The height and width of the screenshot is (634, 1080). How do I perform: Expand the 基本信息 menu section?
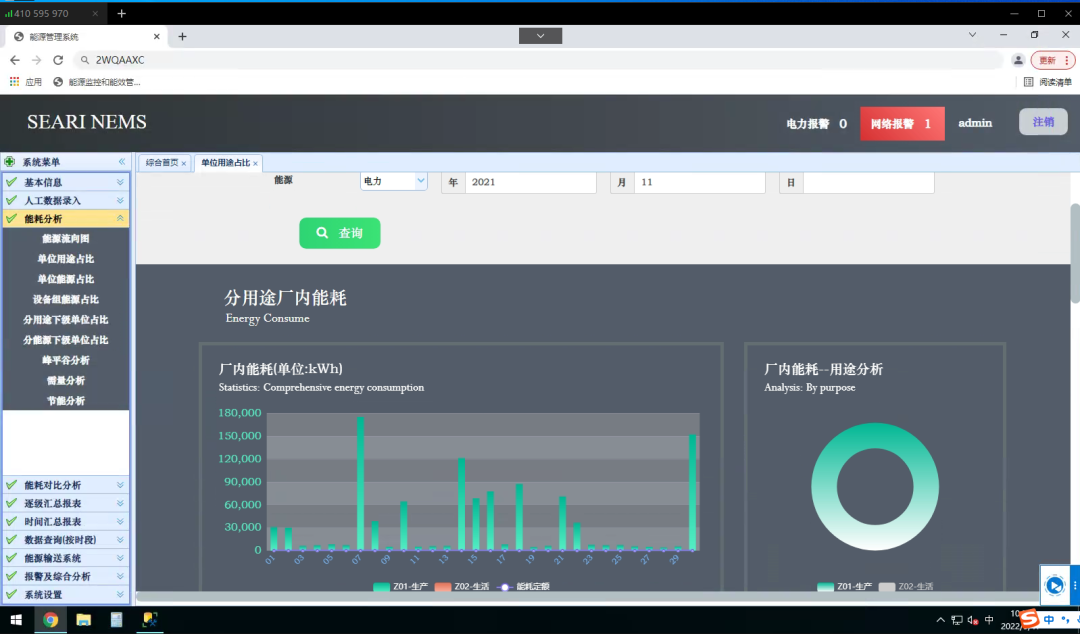coord(65,183)
